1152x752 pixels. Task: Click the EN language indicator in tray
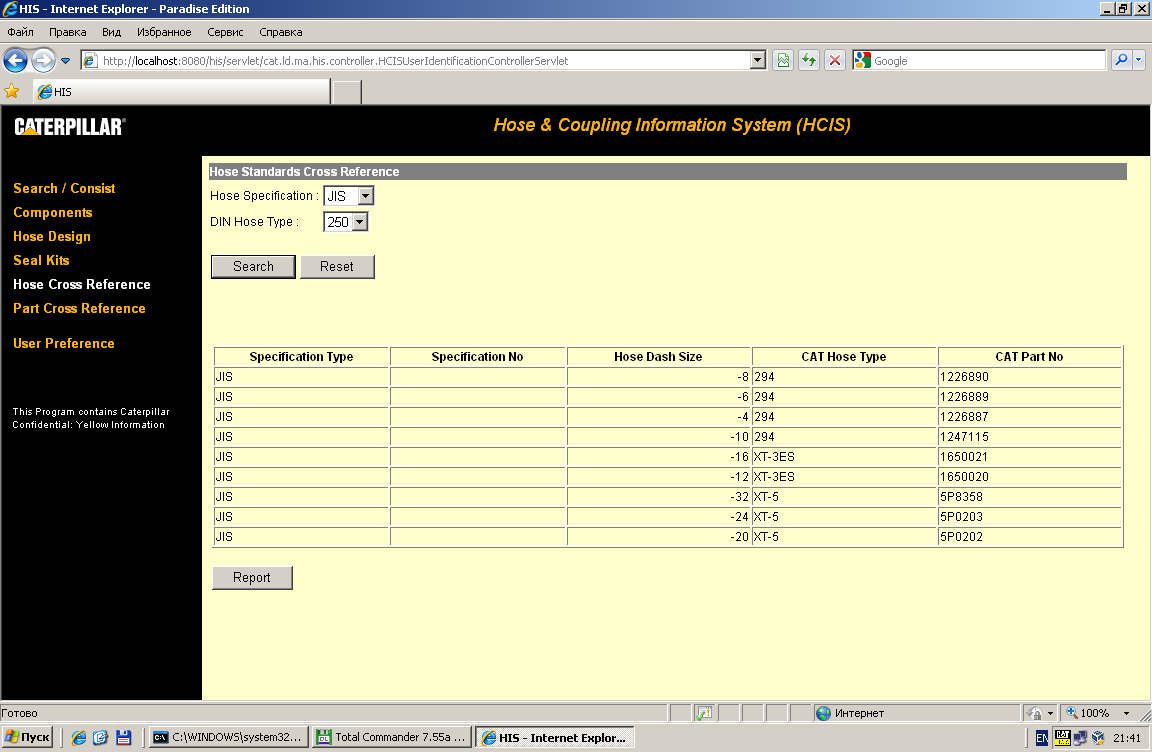click(x=1041, y=738)
